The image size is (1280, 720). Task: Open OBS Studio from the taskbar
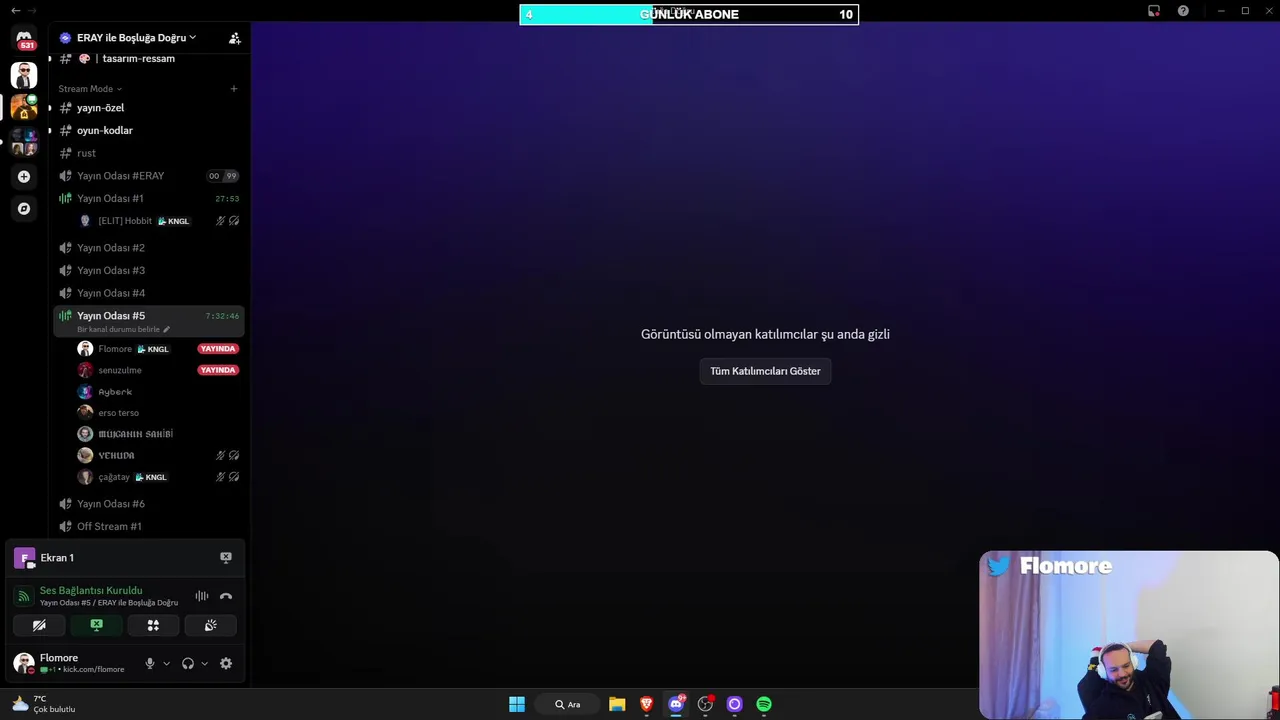[x=705, y=704]
